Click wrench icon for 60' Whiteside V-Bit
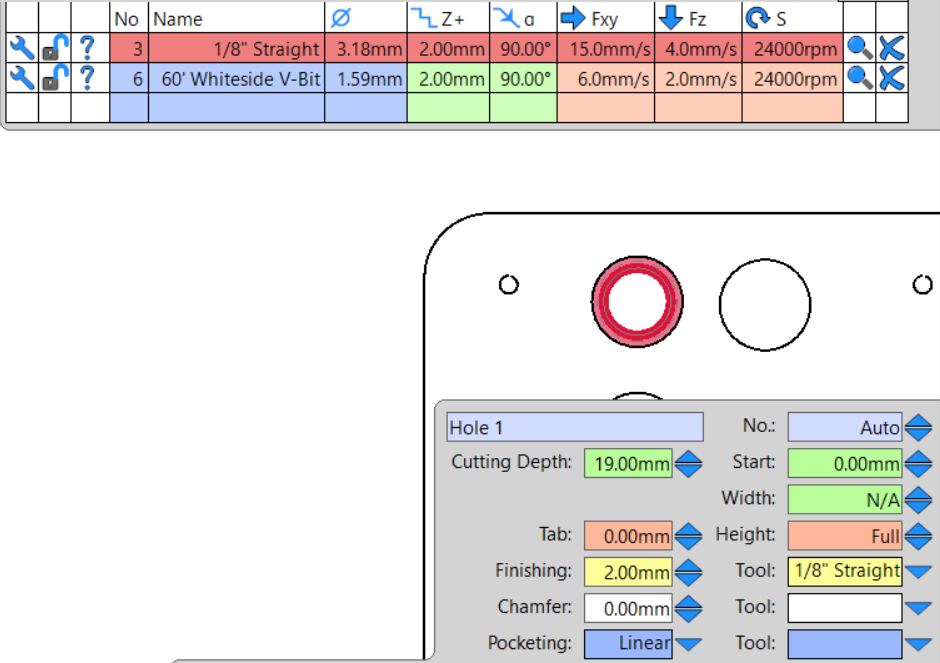The width and height of the screenshot is (940, 663). coord(22,78)
